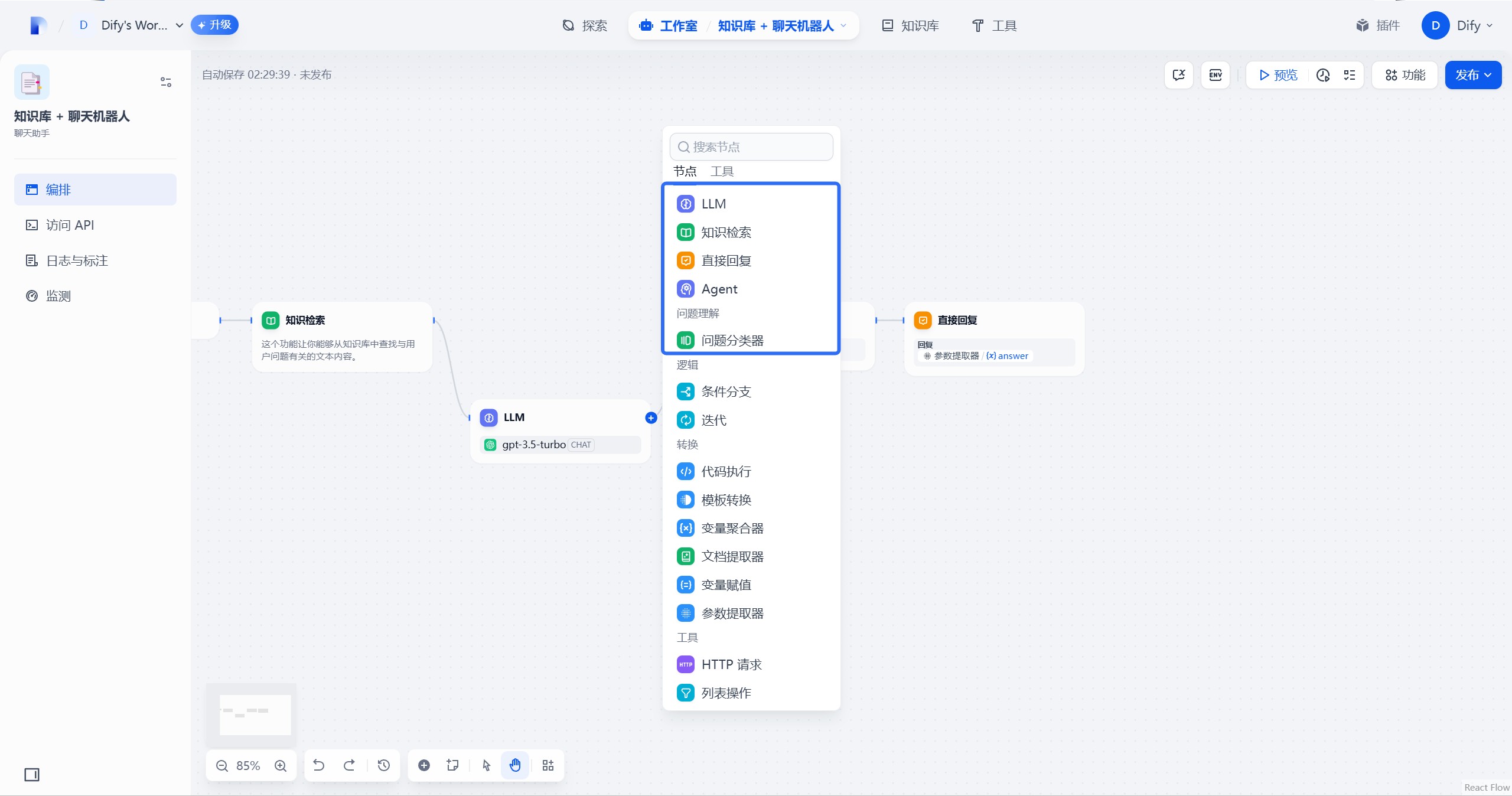Switch to the 工具 tab in node picker
Screen dimensions: 1512x796
click(722, 171)
